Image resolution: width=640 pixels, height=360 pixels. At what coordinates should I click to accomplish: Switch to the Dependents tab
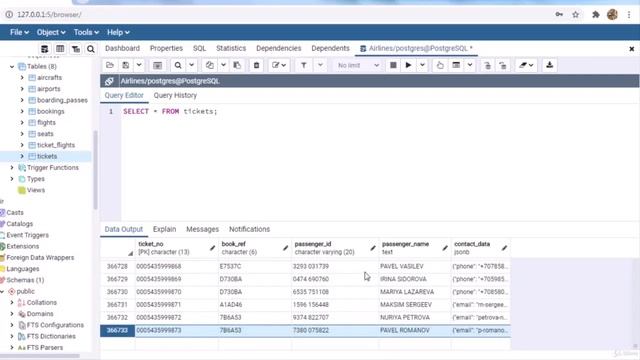[x=330, y=48]
